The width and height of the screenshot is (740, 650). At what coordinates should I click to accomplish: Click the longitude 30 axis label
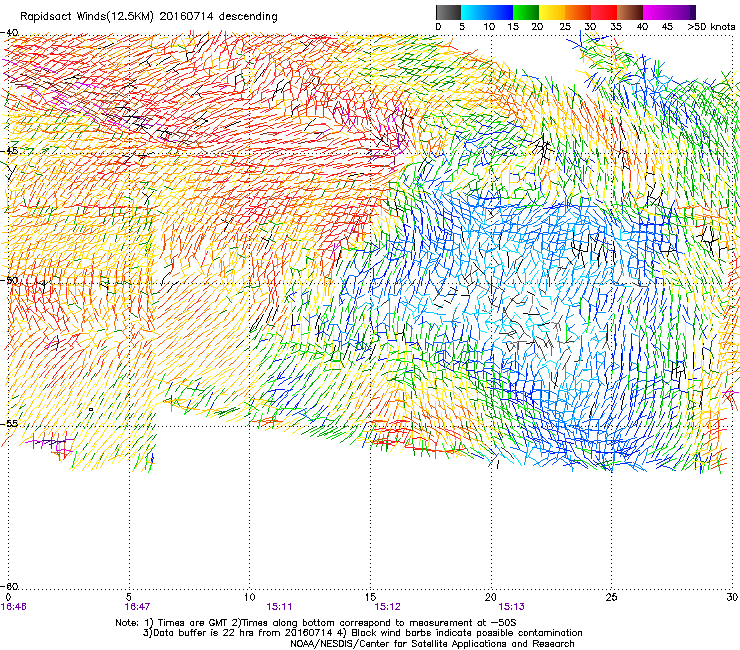(732, 597)
